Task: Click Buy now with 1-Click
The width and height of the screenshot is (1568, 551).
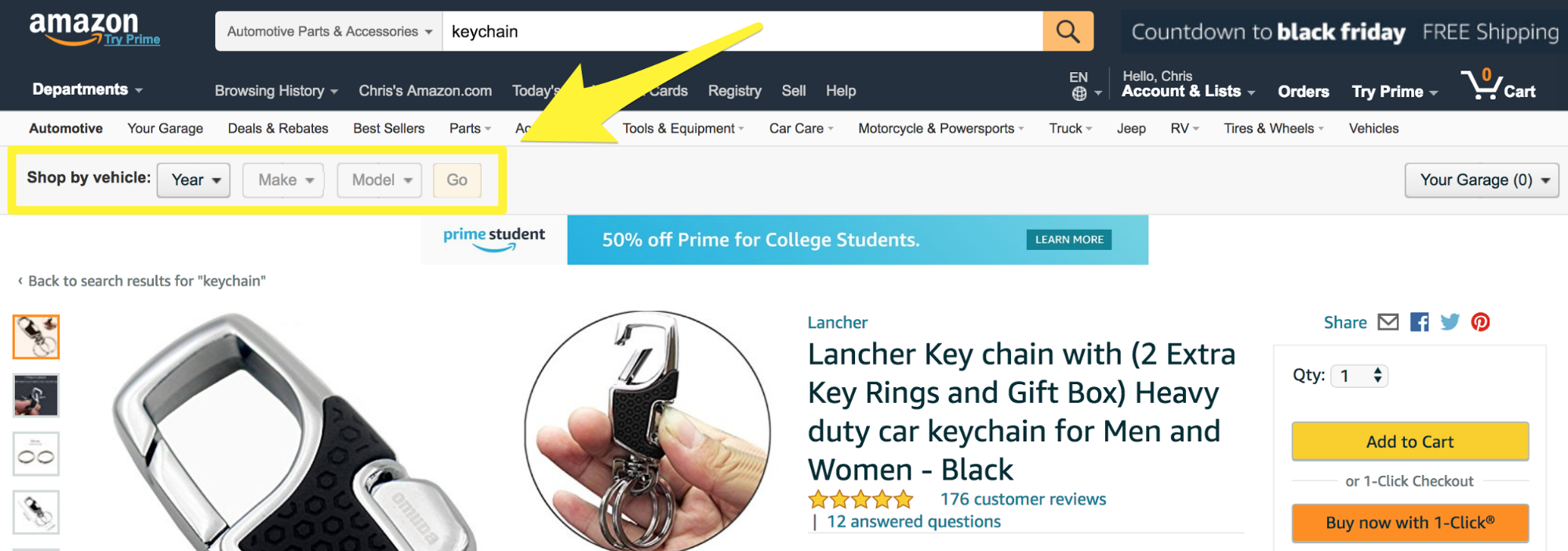Action: (x=1410, y=523)
